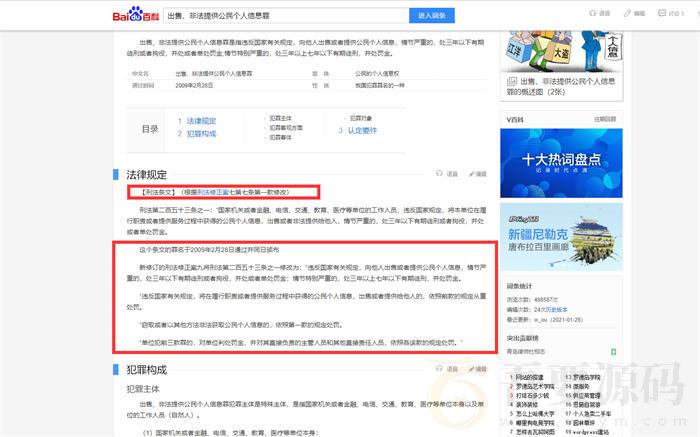This screenshot has height=437, width=700.
Task: Focus the search box in the header
Action: click(286, 15)
